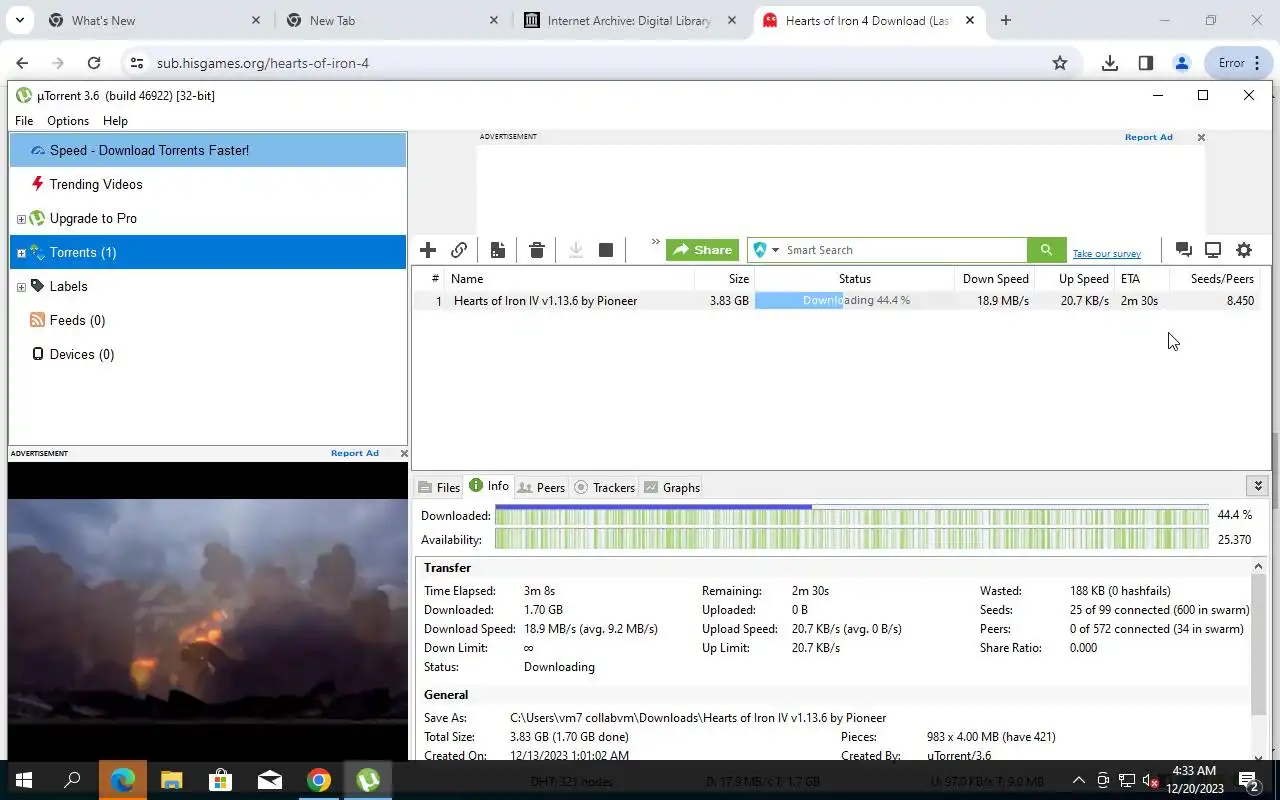Open the Take our survey link
The image size is (1280, 800).
point(1106,254)
